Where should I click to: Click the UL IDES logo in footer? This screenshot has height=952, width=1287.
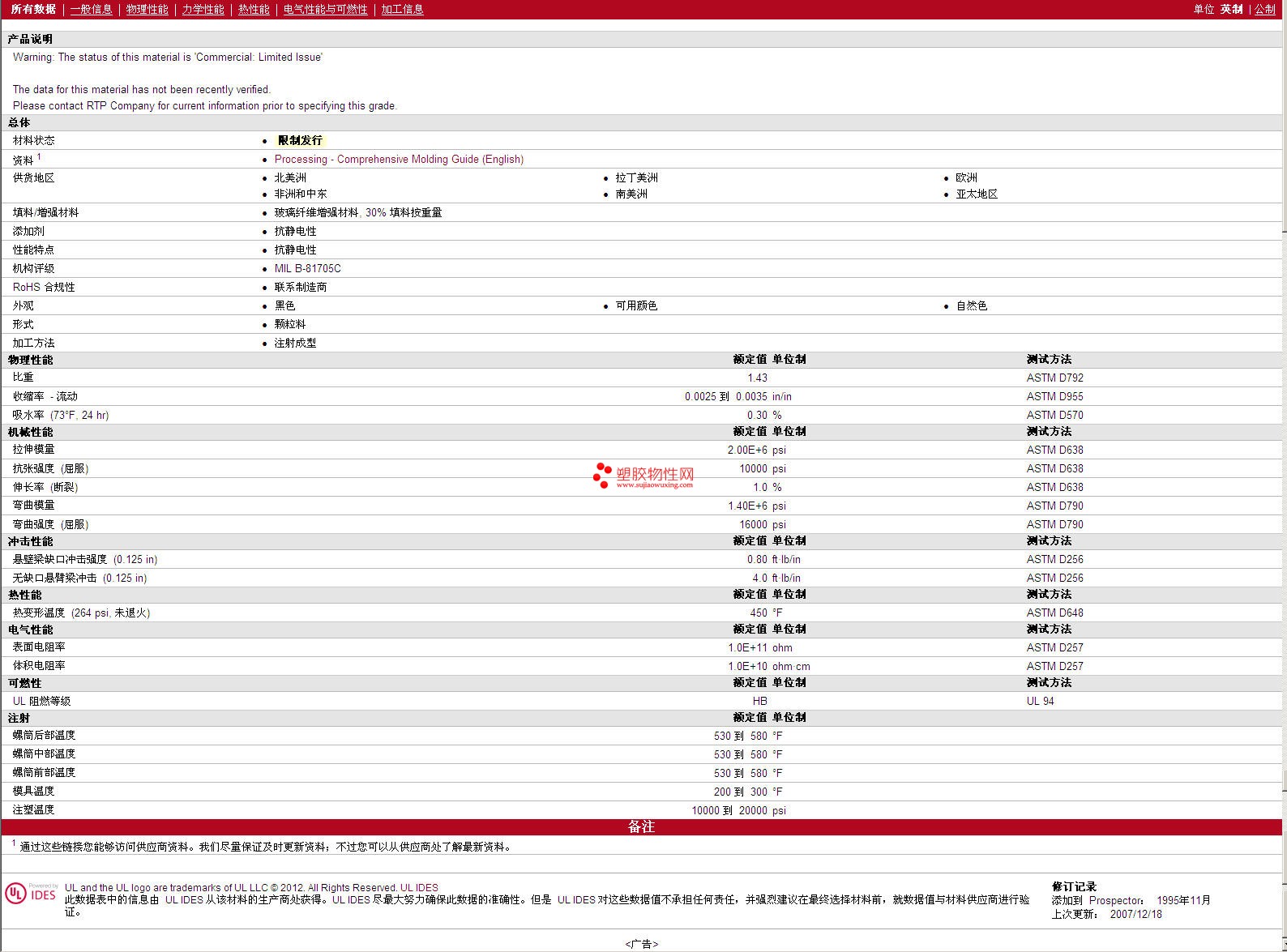click(31, 894)
